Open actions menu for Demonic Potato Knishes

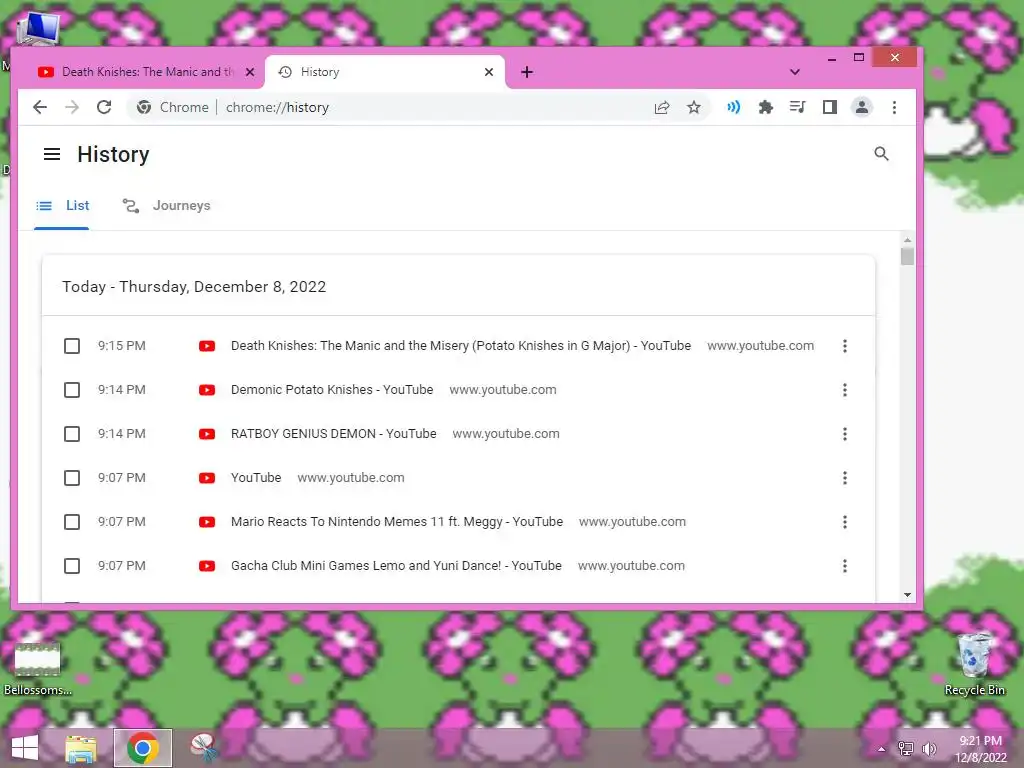pos(844,390)
